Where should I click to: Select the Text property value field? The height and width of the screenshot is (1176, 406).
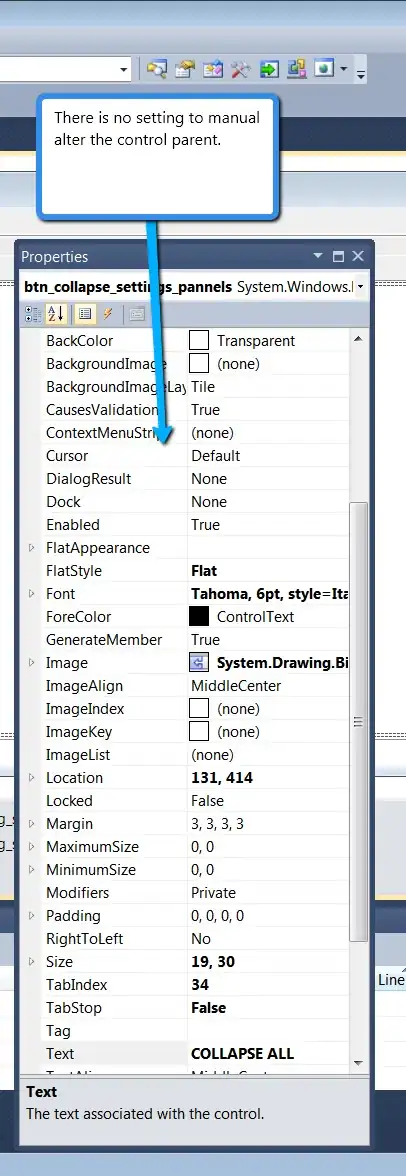[x=269, y=1054]
